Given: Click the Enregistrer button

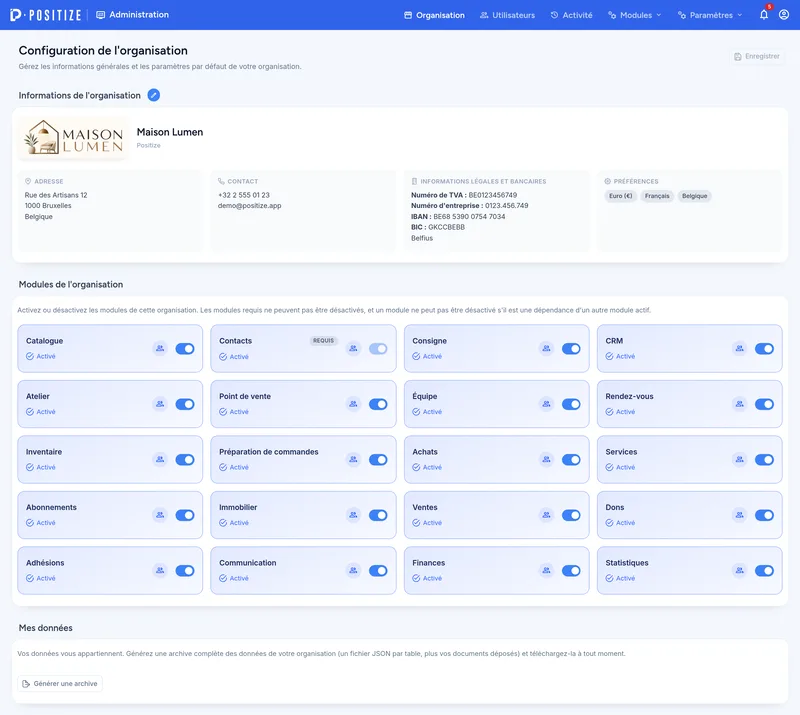Looking at the screenshot, I should [757, 56].
